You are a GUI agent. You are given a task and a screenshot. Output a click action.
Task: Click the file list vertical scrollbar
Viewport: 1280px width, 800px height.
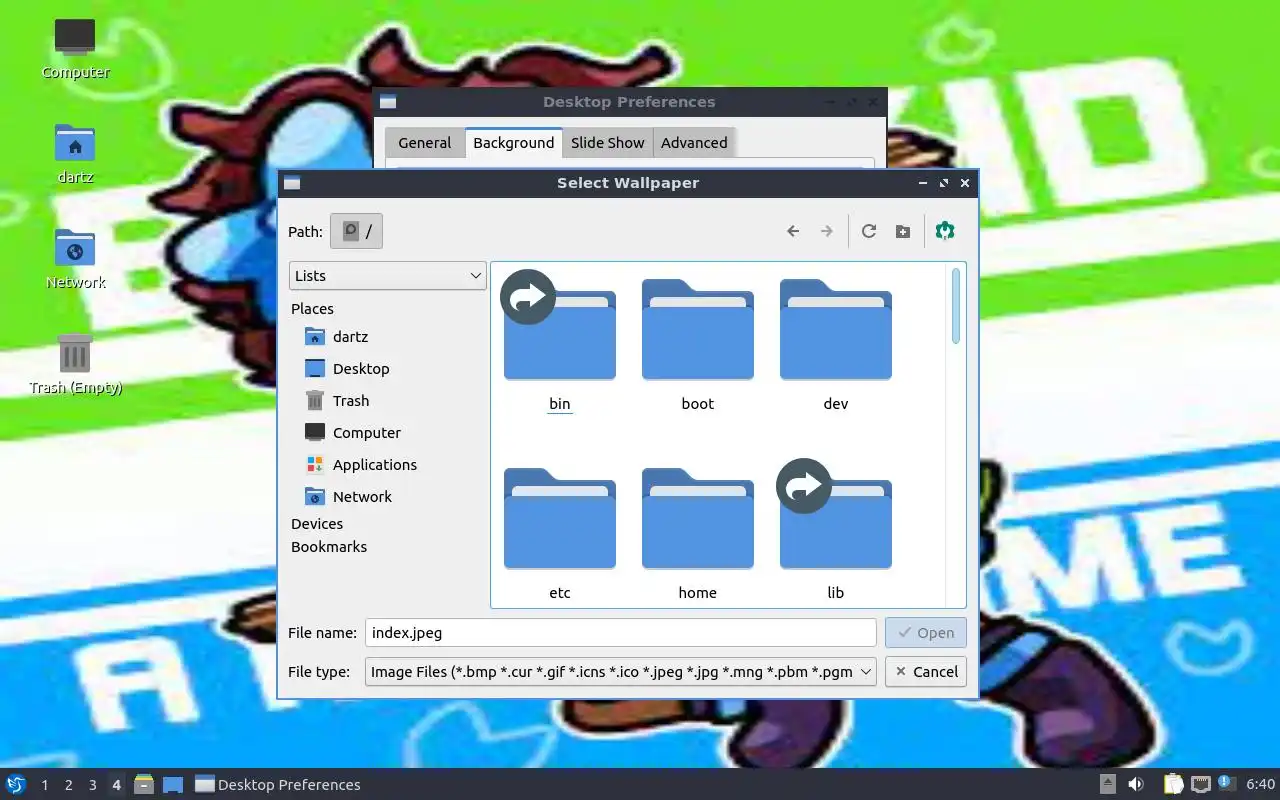[956, 306]
